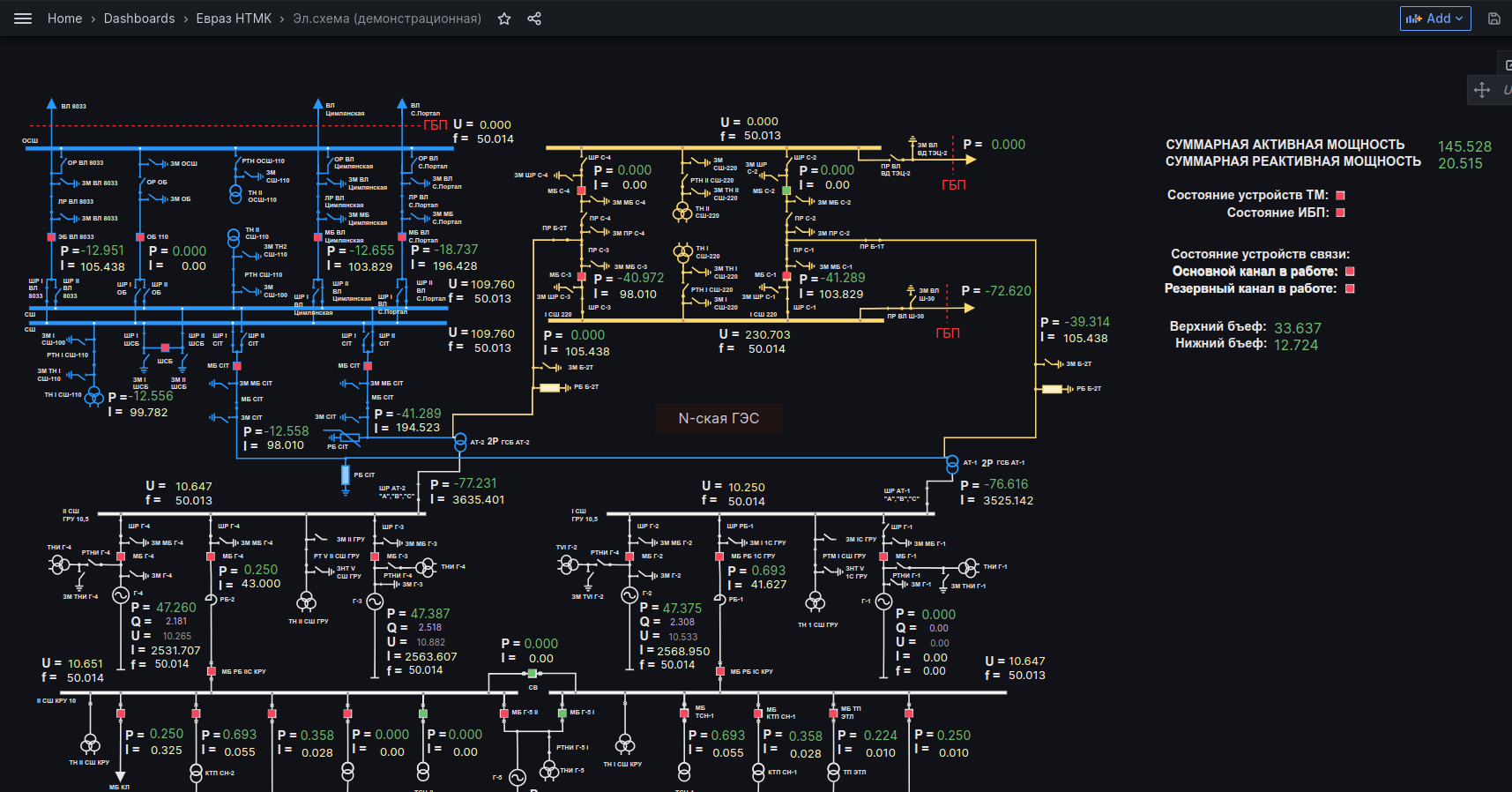Click red Состояние ИБП status indicator
This screenshot has height=792, width=1512.
(1341, 213)
